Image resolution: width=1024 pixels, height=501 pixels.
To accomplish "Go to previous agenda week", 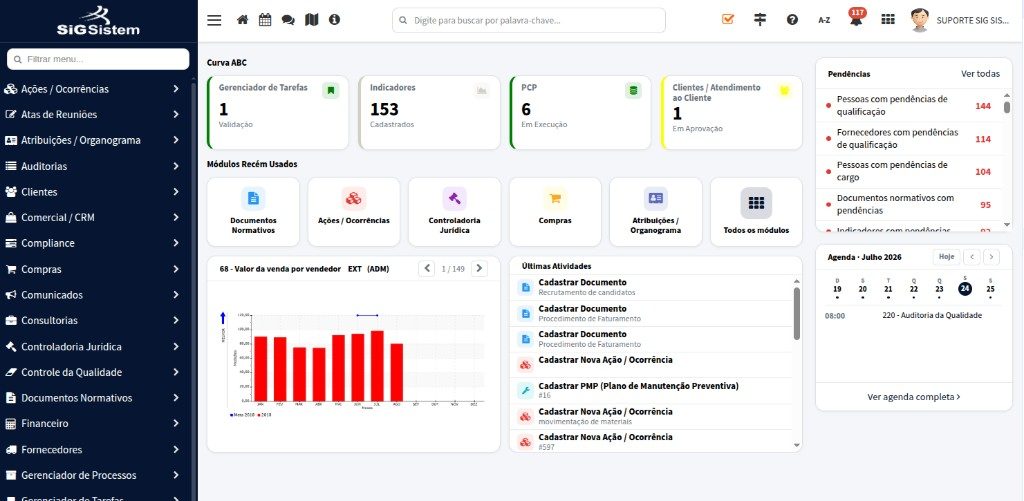I will [x=972, y=257].
